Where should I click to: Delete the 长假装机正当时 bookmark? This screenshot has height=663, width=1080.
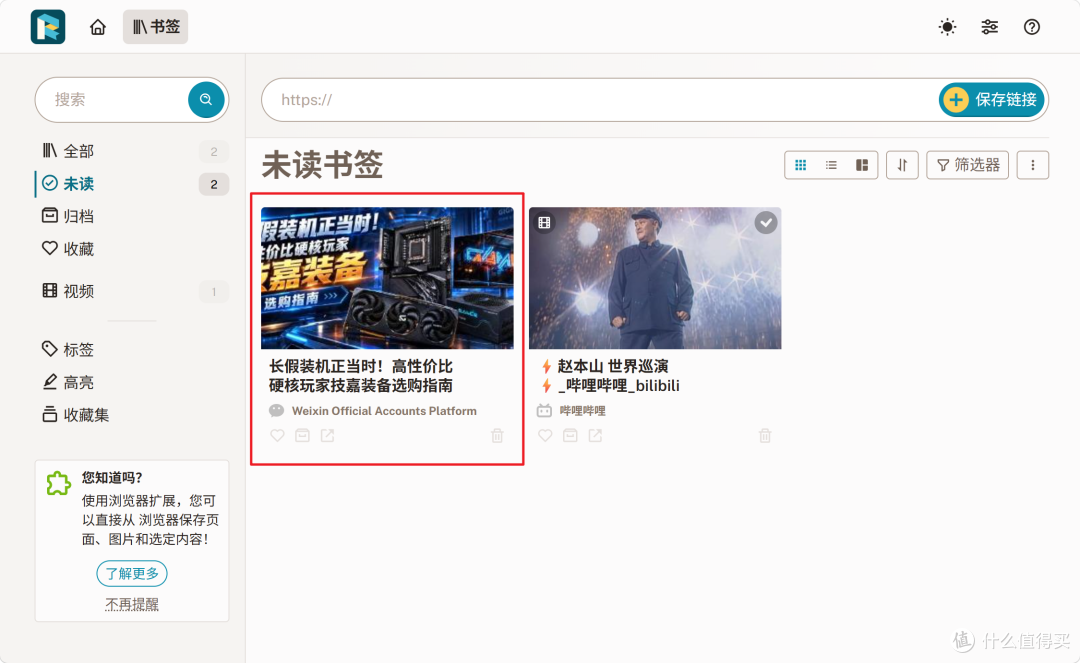coord(497,435)
